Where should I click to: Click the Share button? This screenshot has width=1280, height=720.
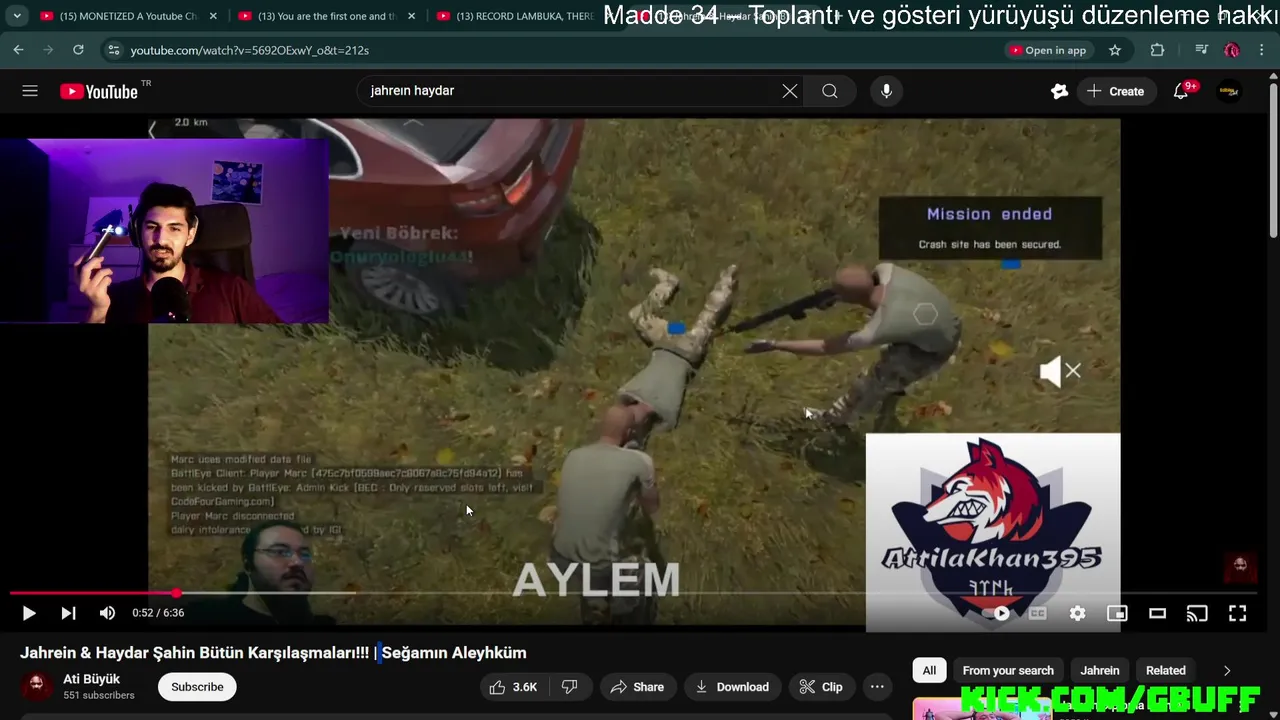[637, 687]
